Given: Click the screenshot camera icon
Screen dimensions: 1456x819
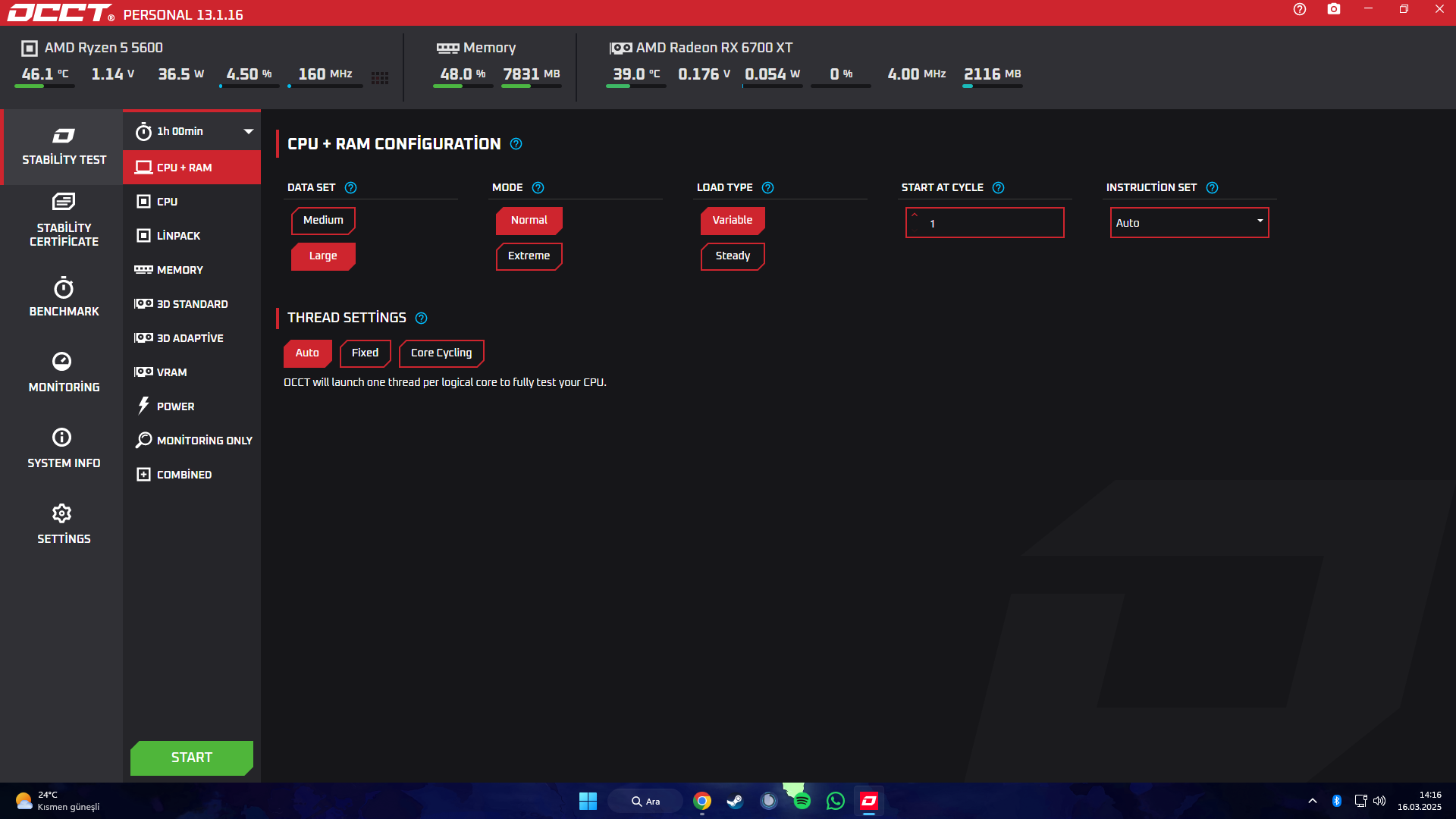Looking at the screenshot, I should pos(1334,9).
